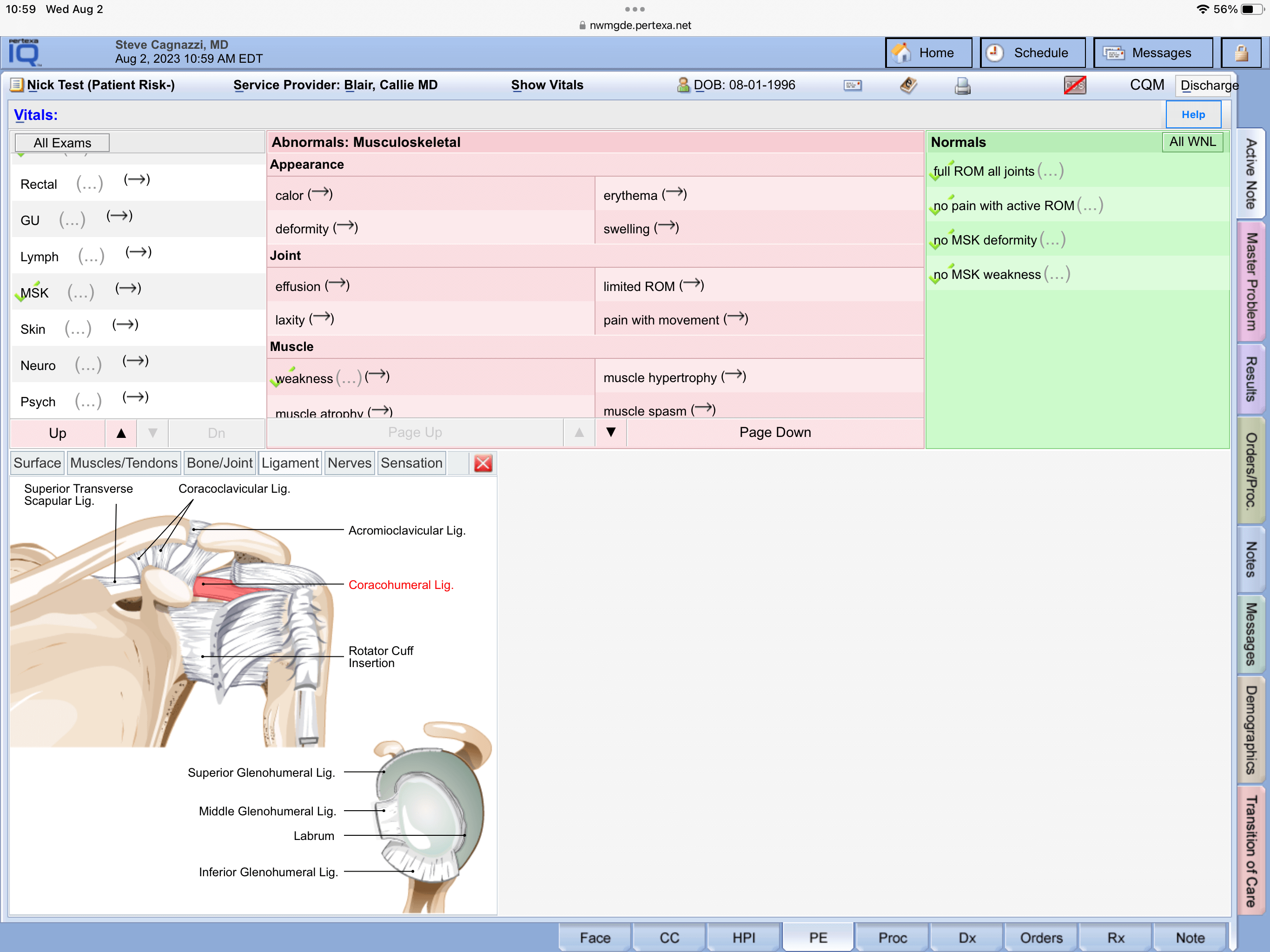Click the pencil notebook icon
Image resolution: width=1270 pixels, height=952 pixels.
[x=908, y=86]
